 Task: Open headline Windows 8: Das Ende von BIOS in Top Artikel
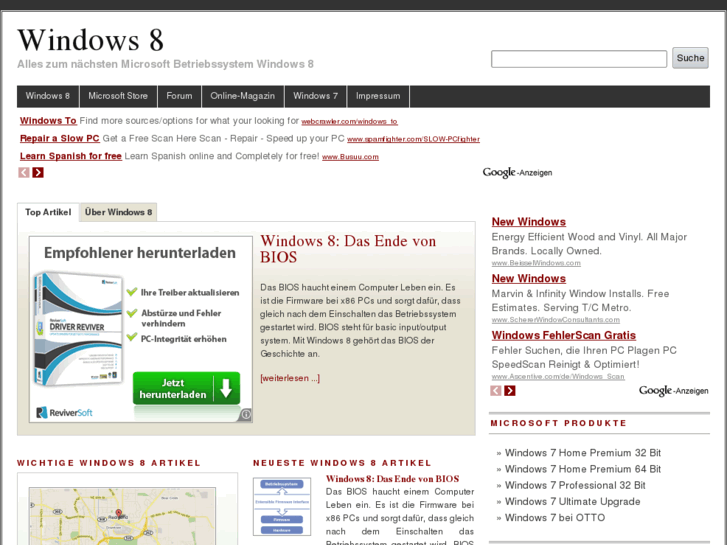click(x=348, y=249)
